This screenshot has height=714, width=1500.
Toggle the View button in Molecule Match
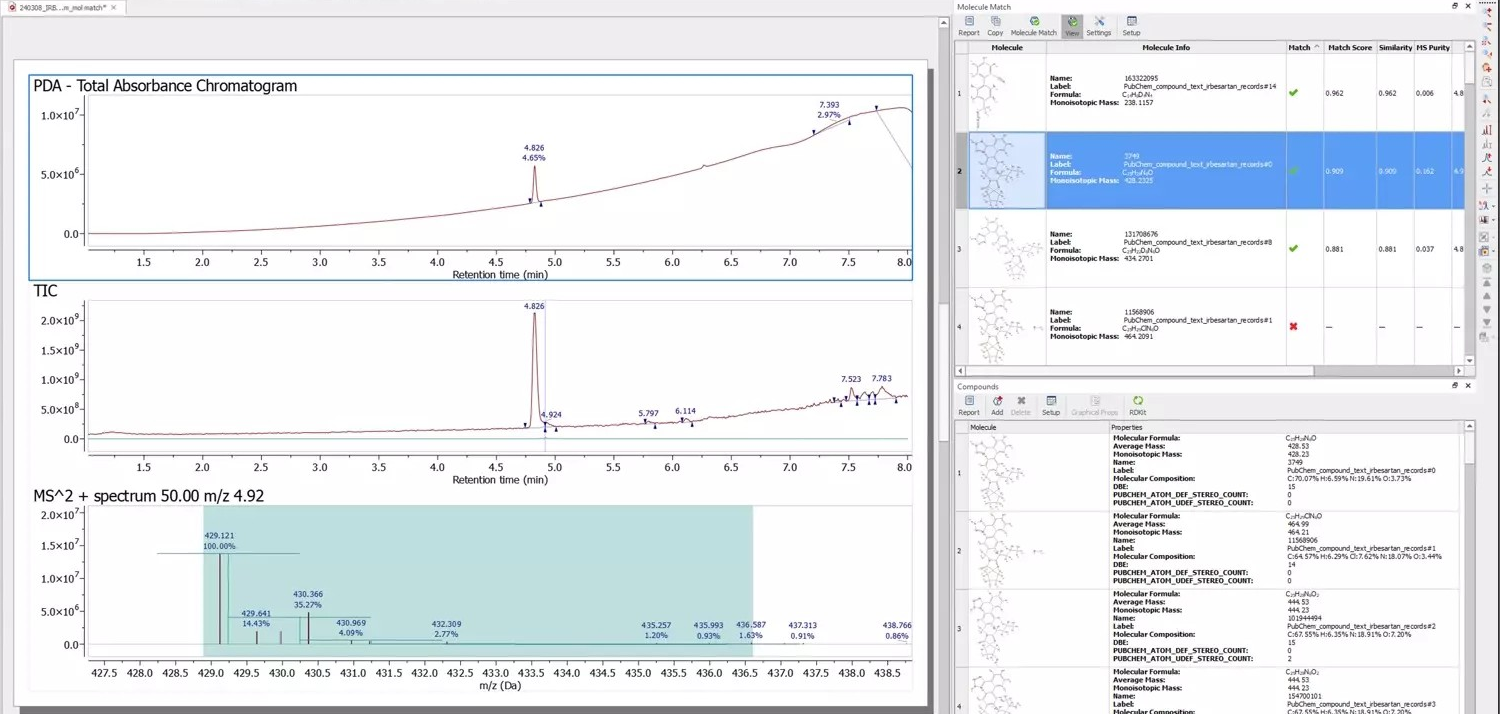click(1072, 25)
